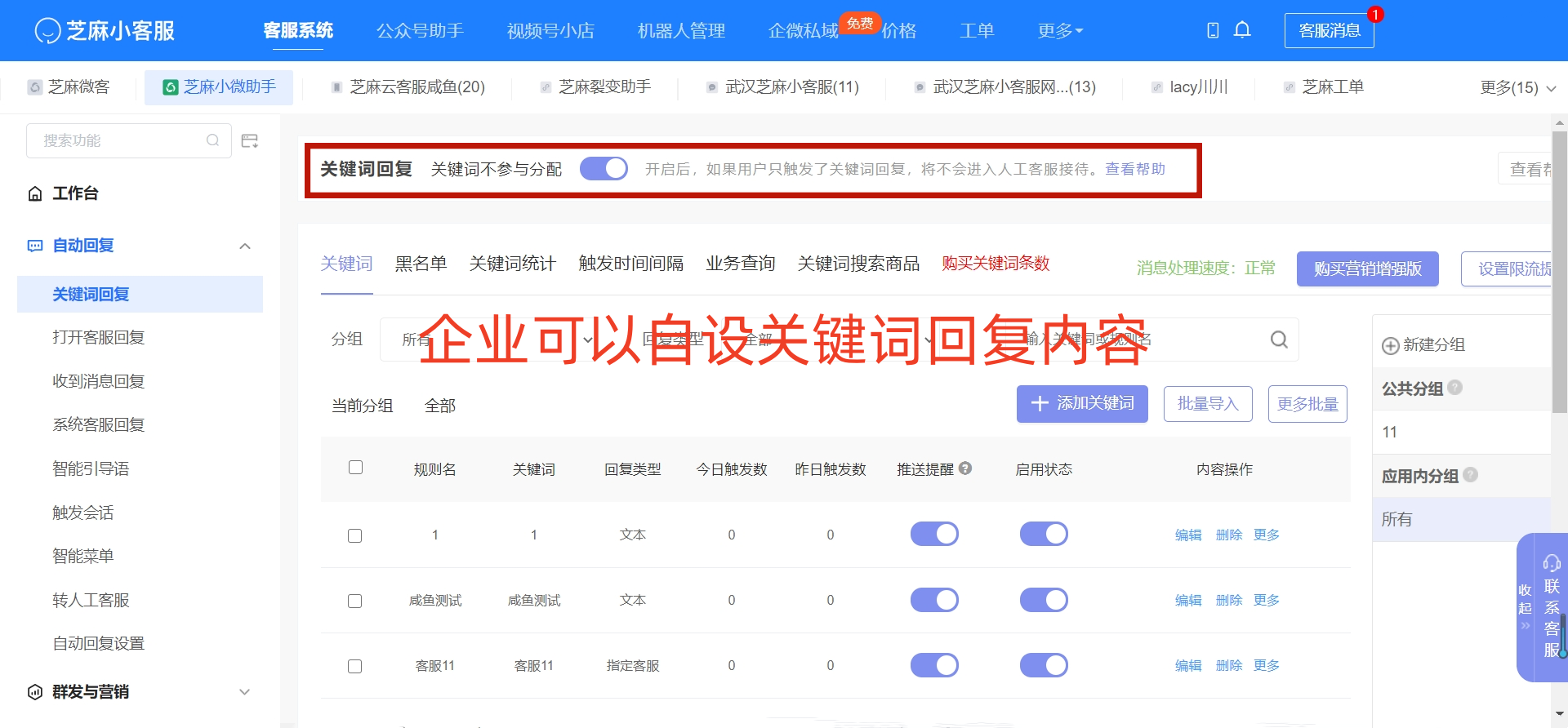Collapse the 自动回复 sidebar section
The width and height of the screenshot is (1568, 728).
245,246
